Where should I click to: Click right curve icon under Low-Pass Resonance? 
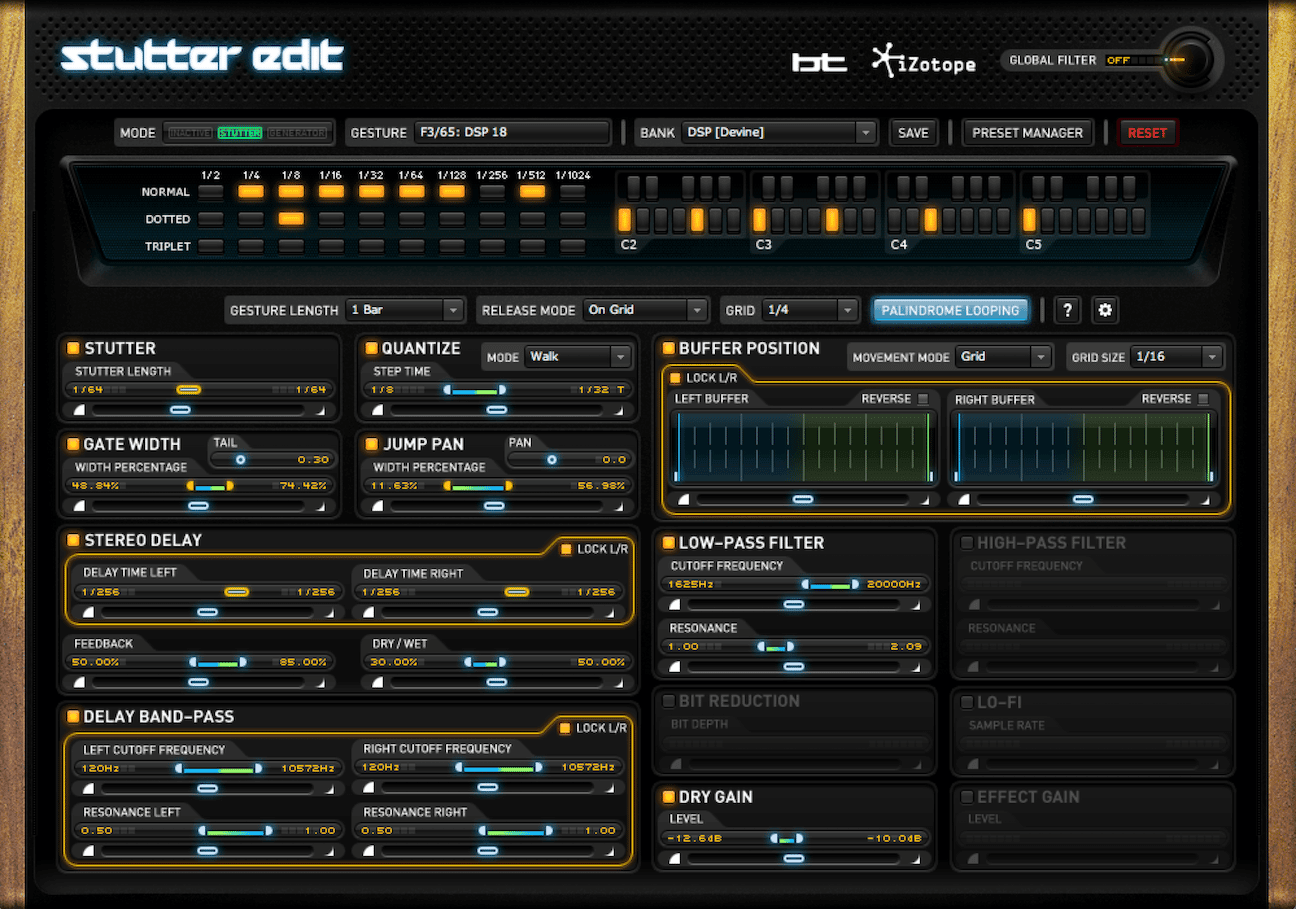click(916, 666)
